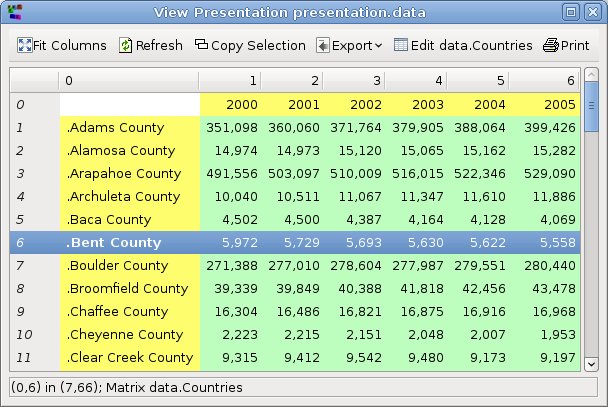Select the .Arapahoe County cell
The height and width of the screenshot is (407, 608).
(130, 173)
